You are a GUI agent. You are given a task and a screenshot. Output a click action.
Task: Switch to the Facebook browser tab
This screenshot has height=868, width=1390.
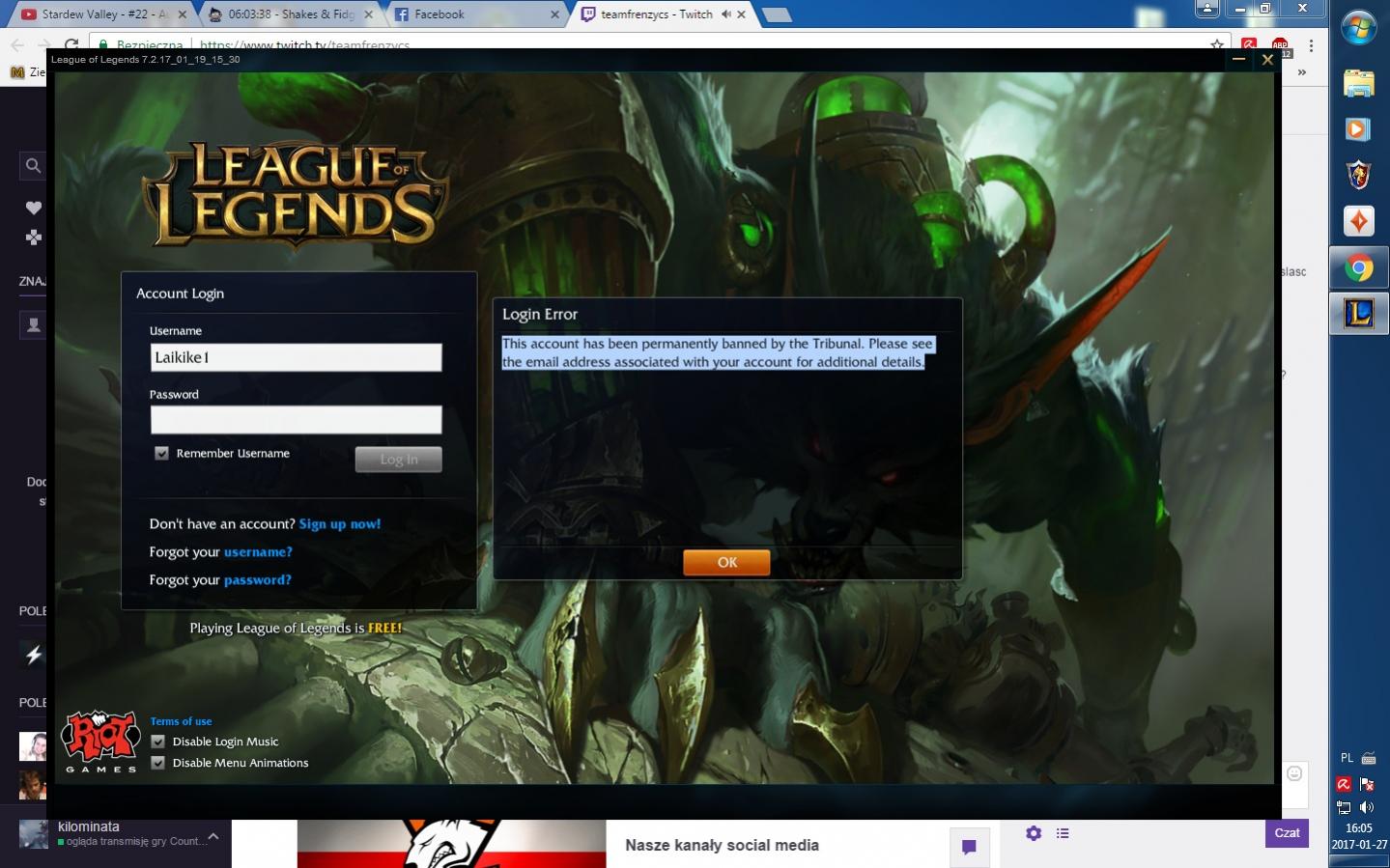(x=440, y=14)
